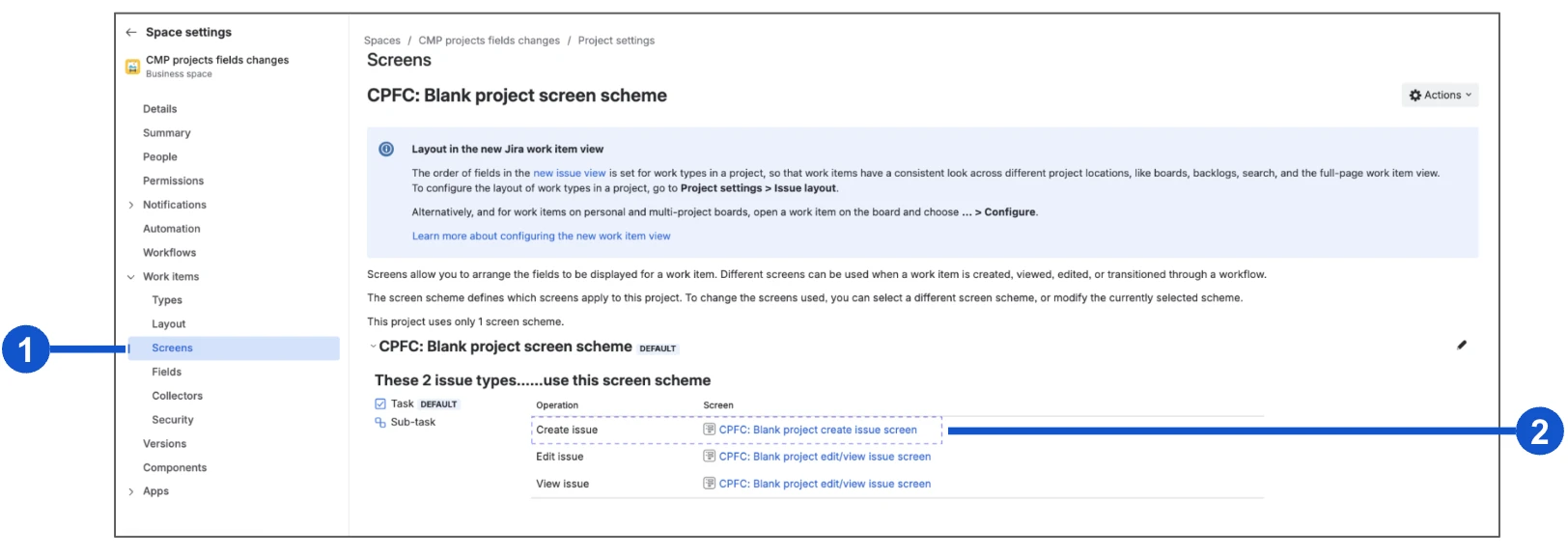Click the 'Edit issue' operation cell
The height and width of the screenshot is (556, 1568).
[x=560, y=457]
